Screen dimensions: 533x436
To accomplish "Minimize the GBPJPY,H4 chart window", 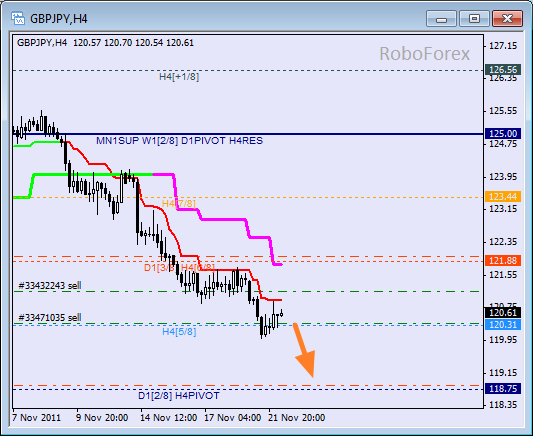I will (x=441, y=18).
